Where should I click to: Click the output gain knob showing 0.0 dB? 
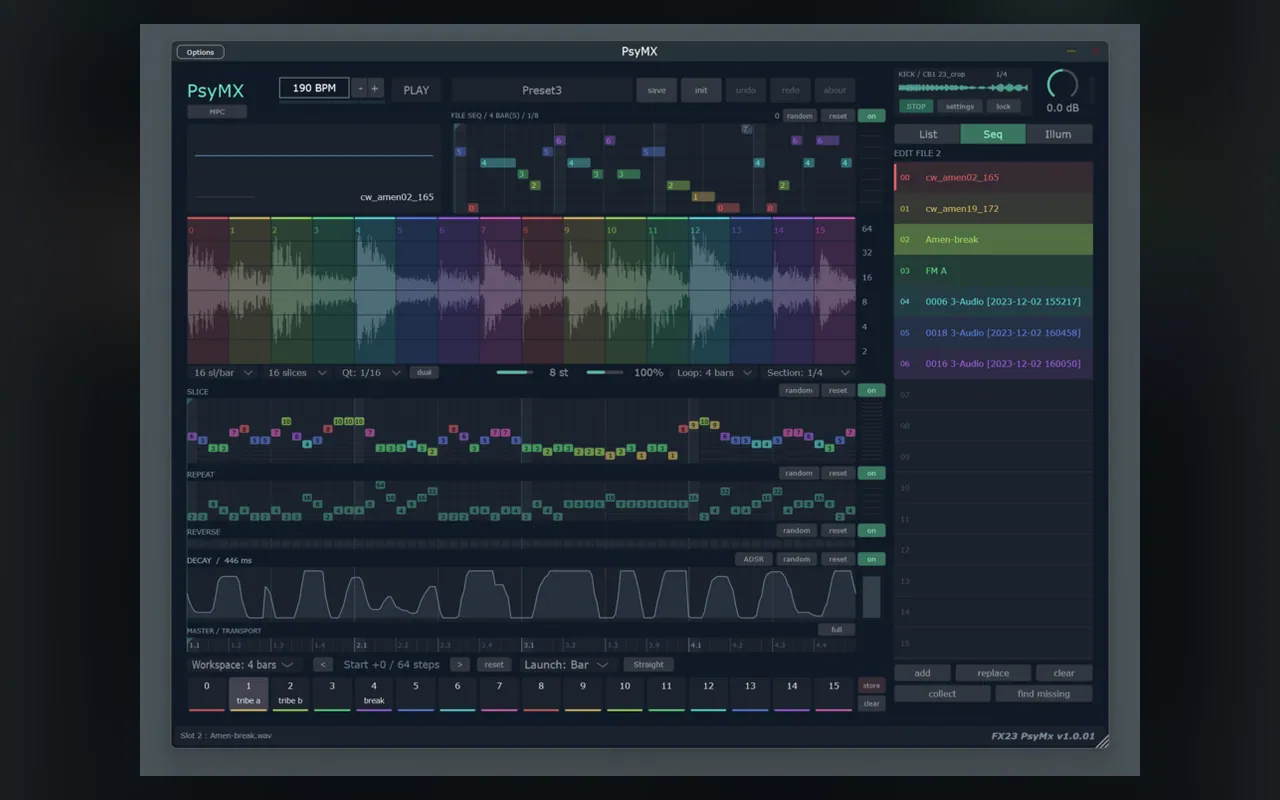coord(1062,84)
